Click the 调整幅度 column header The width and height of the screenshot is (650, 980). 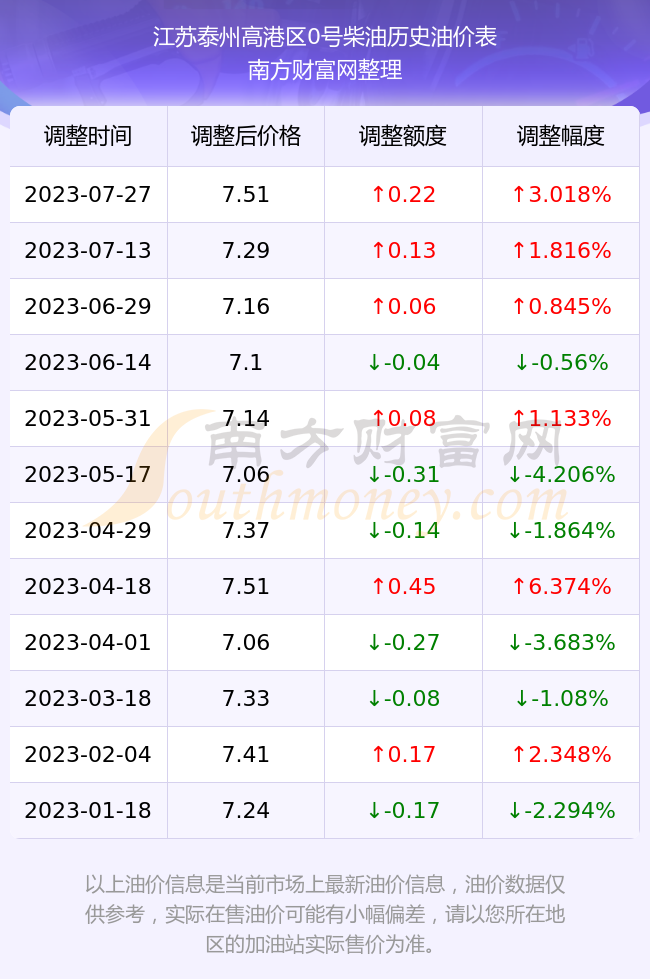(x=561, y=136)
